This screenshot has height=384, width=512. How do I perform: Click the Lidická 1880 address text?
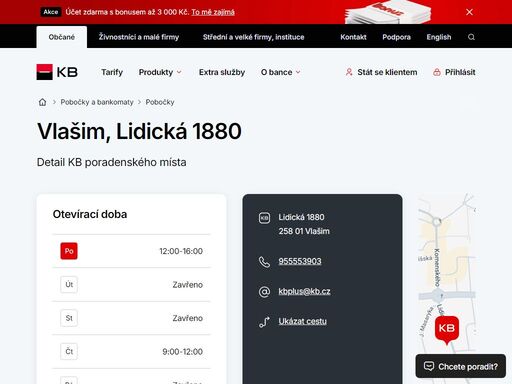point(301,217)
